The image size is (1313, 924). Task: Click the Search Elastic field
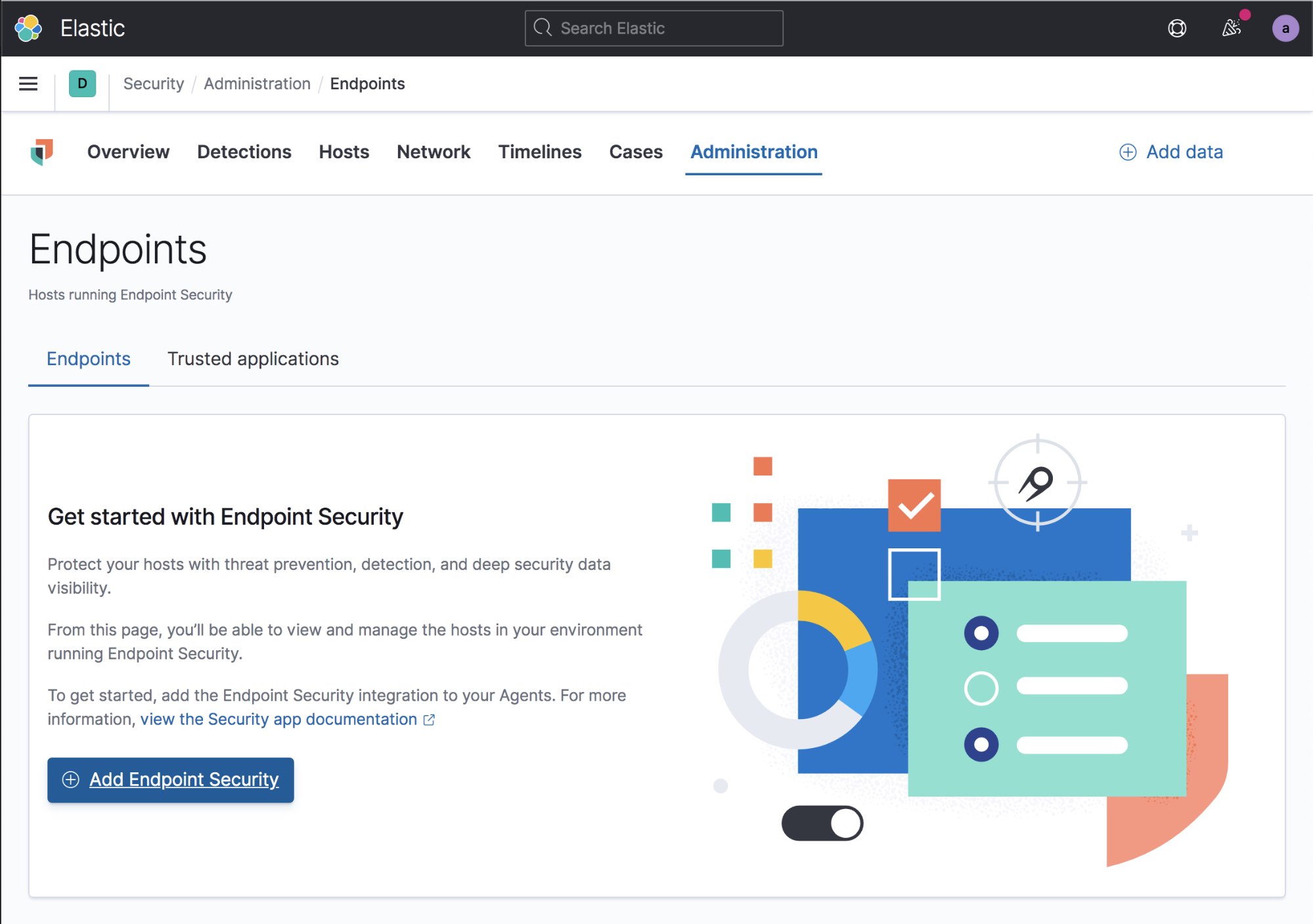click(654, 28)
